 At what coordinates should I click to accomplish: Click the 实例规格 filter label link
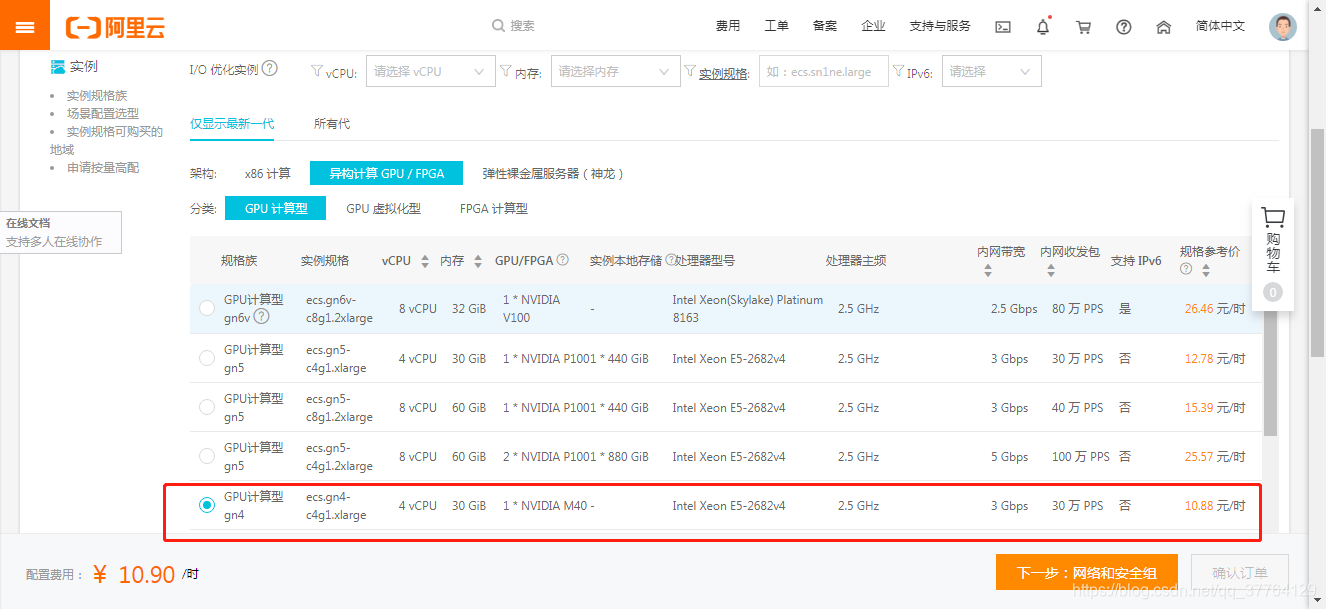point(723,73)
